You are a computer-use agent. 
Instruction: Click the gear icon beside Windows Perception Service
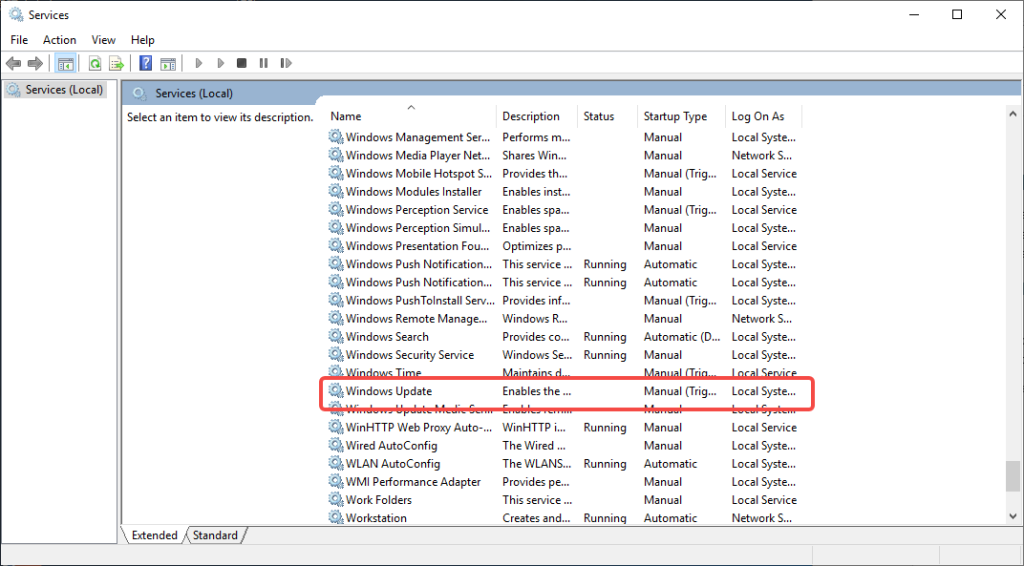click(336, 210)
